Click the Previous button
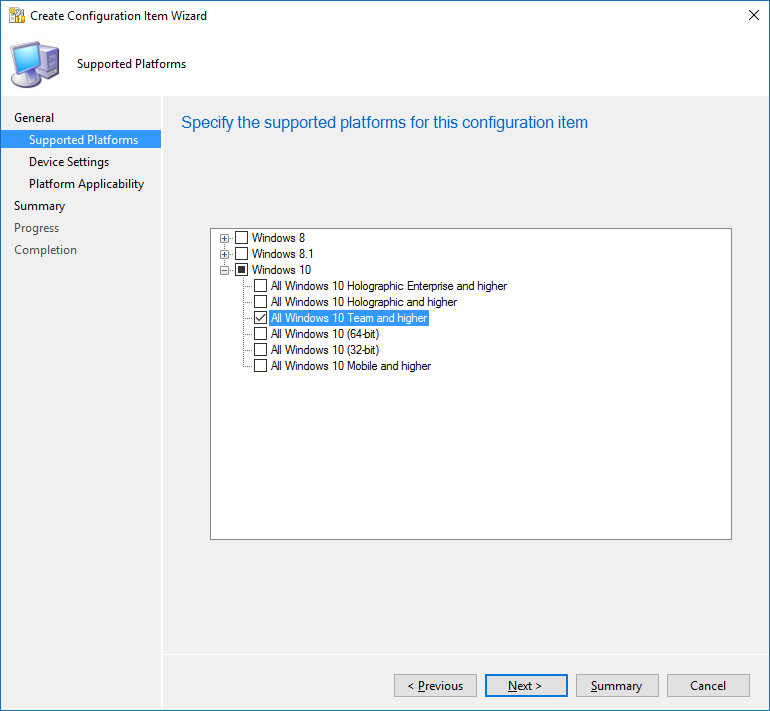The height and width of the screenshot is (711, 770). click(x=435, y=685)
